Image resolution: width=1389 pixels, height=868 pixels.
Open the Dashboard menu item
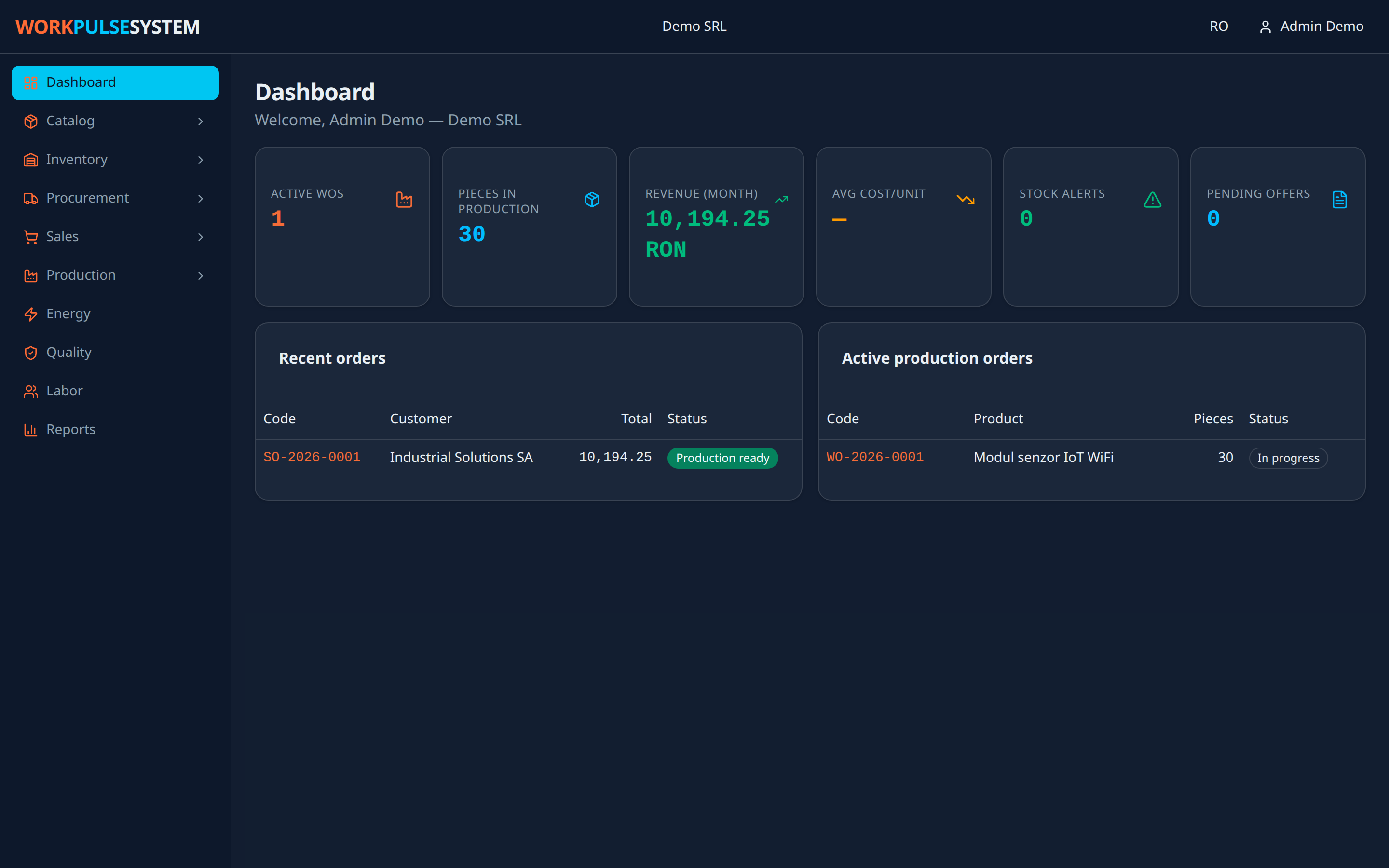(115, 82)
